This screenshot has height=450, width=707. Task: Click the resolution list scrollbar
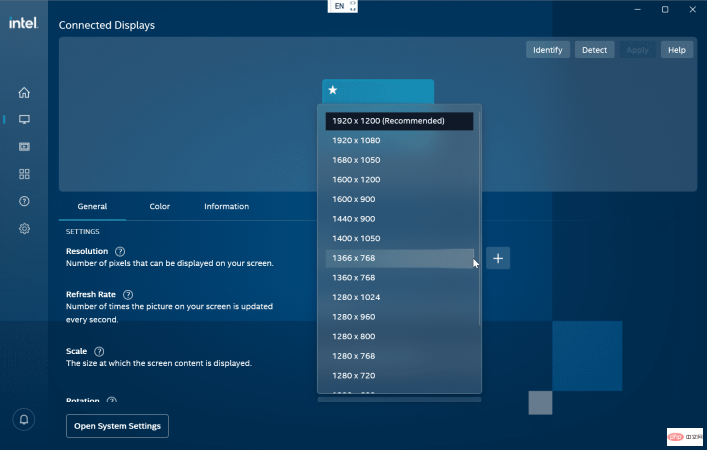479,218
